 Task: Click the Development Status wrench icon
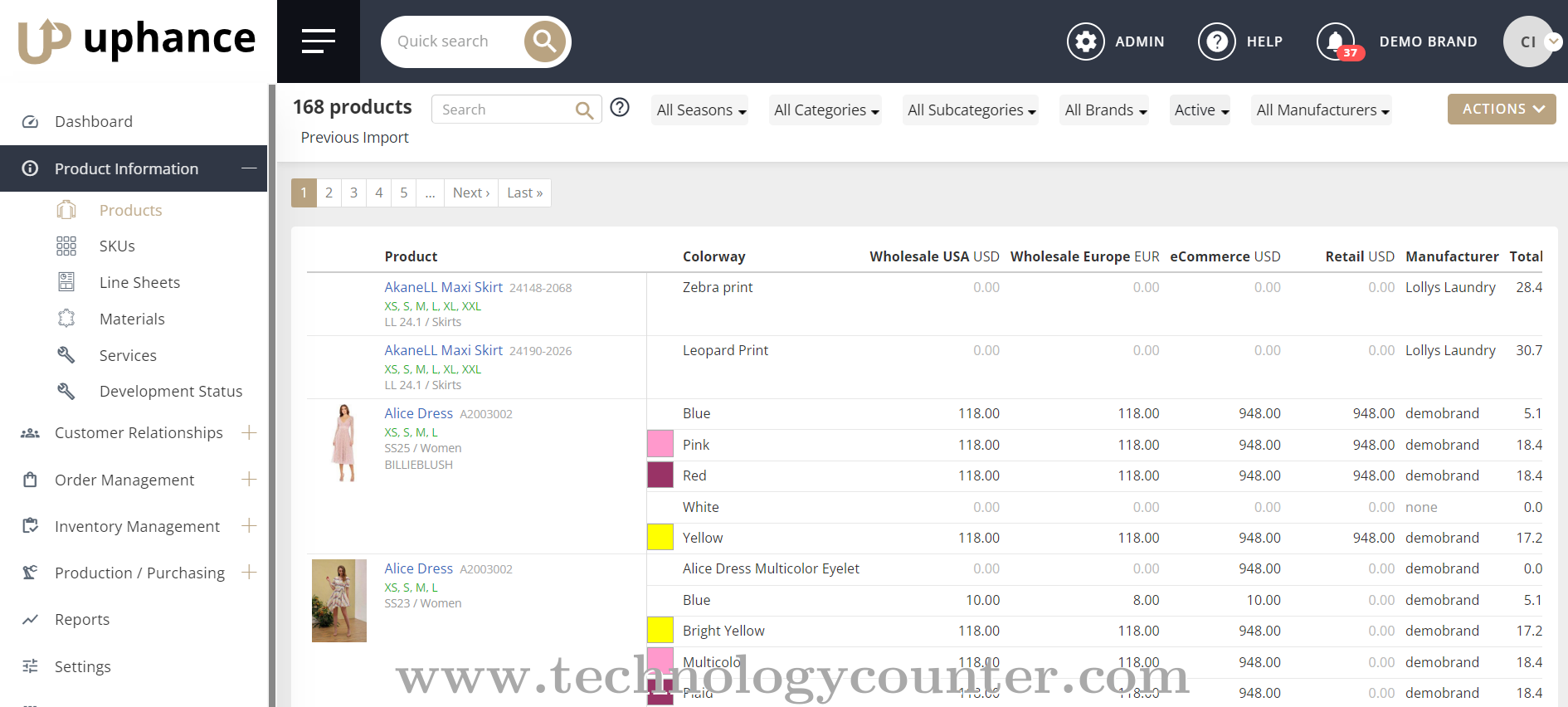66,391
